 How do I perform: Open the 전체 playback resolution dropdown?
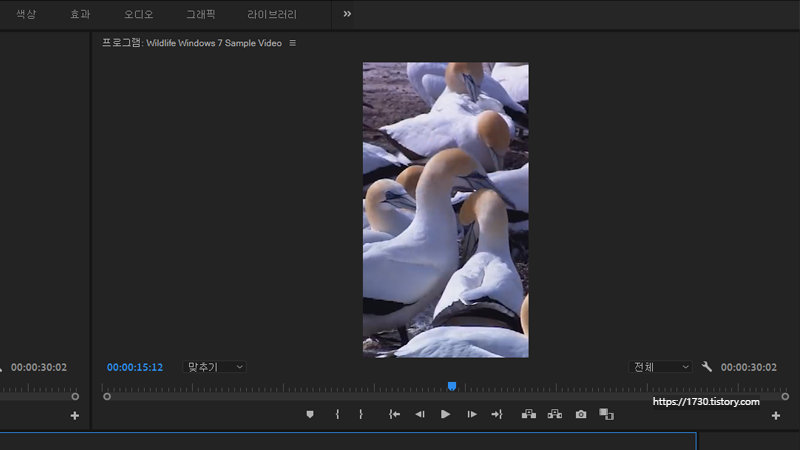coord(660,367)
